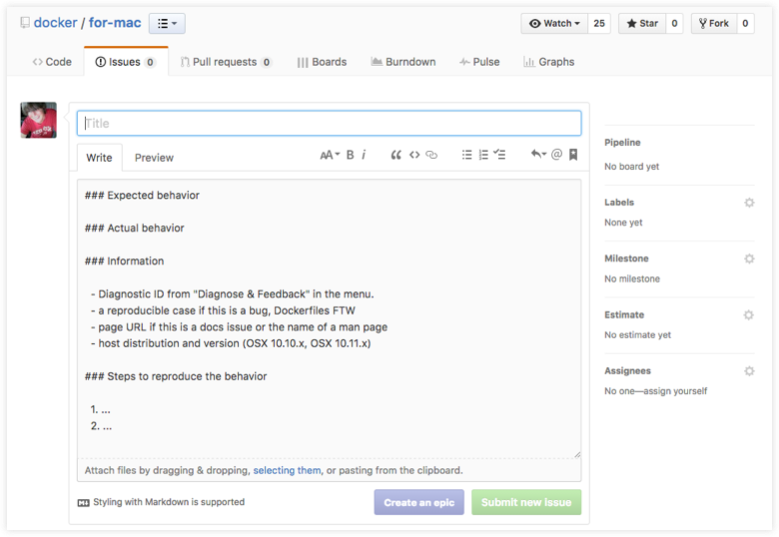Open the saved replies dropdown
The height and width of the screenshot is (537, 779).
pos(538,155)
